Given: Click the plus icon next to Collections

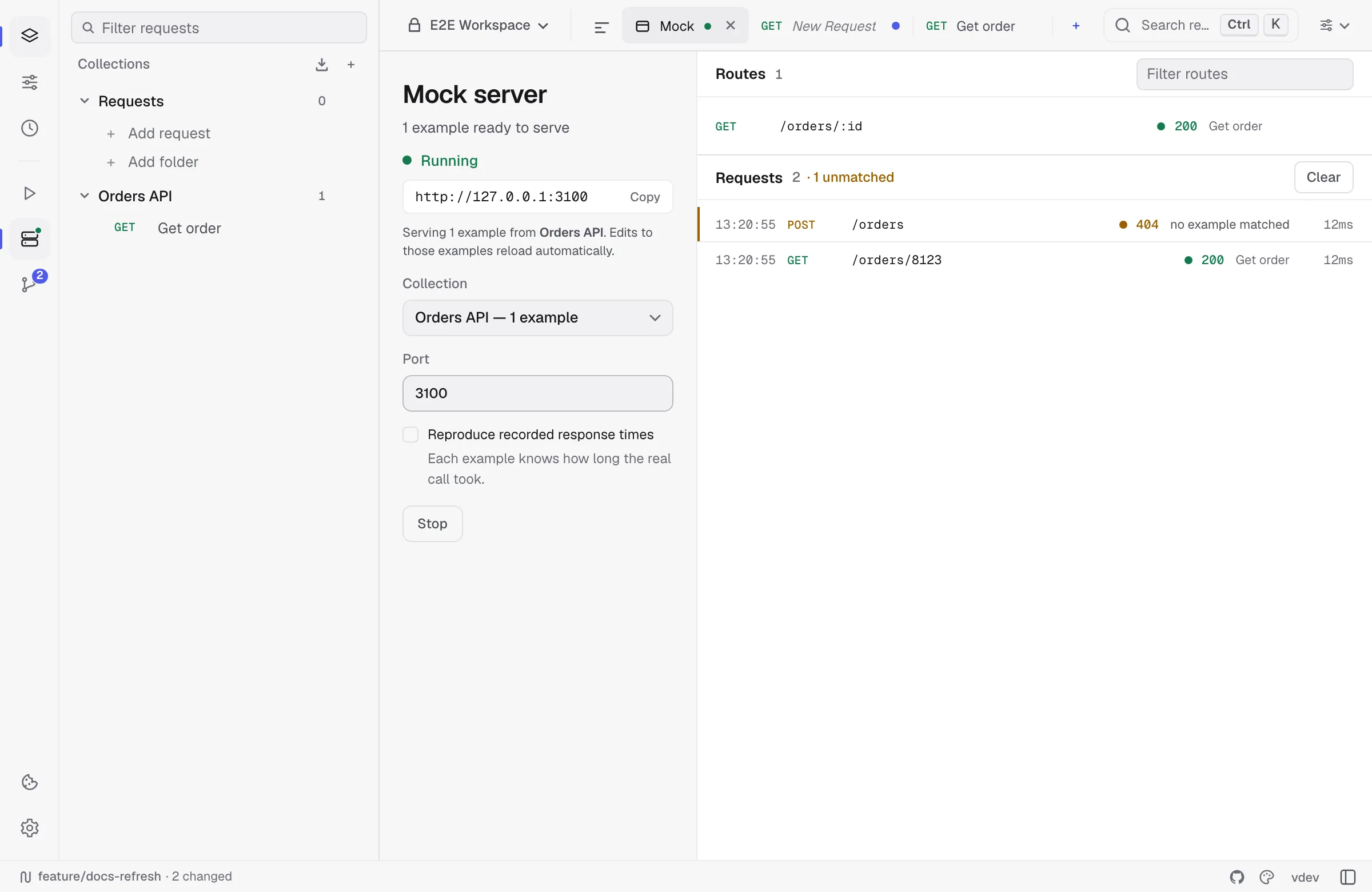Looking at the screenshot, I should tap(351, 65).
